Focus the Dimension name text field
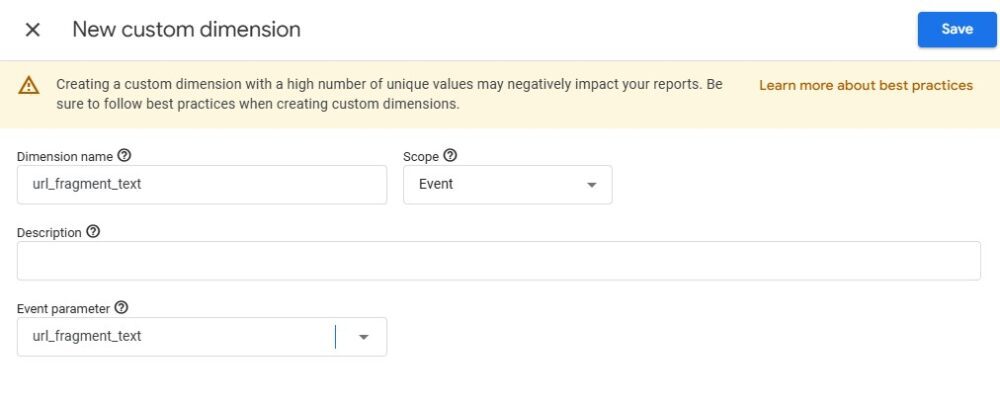The height and width of the screenshot is (405, 1000). [x=202, y=185]
